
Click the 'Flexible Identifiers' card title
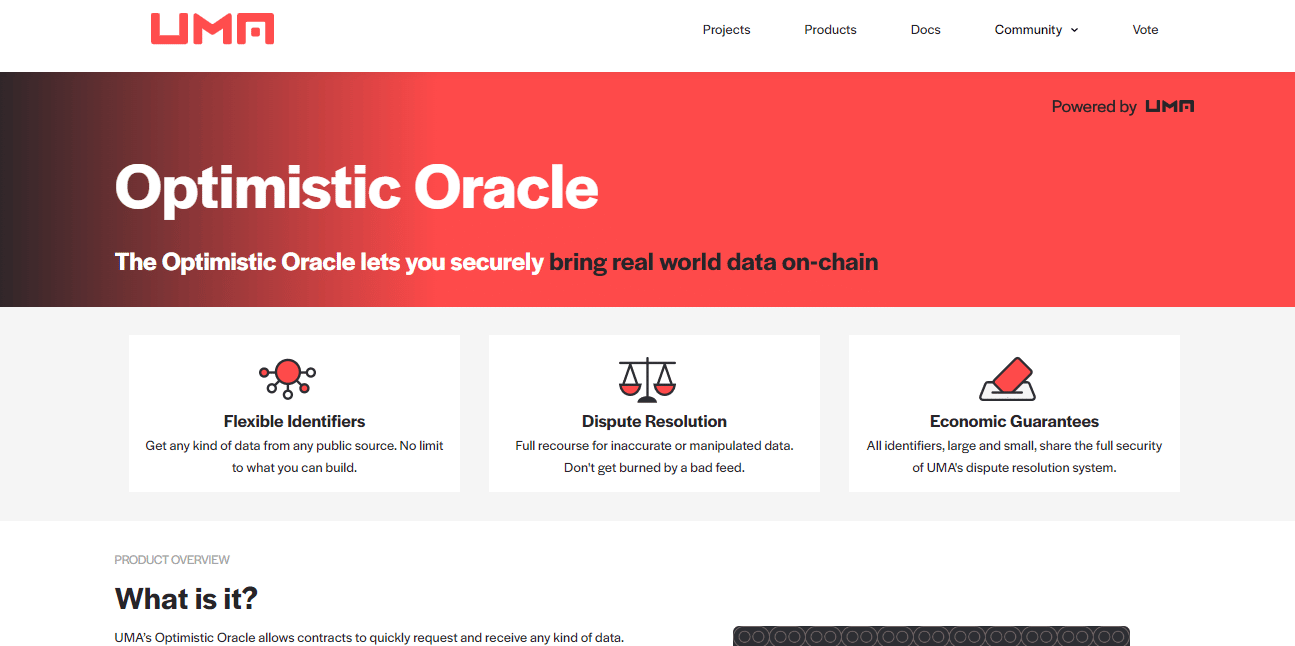point(294,421)
